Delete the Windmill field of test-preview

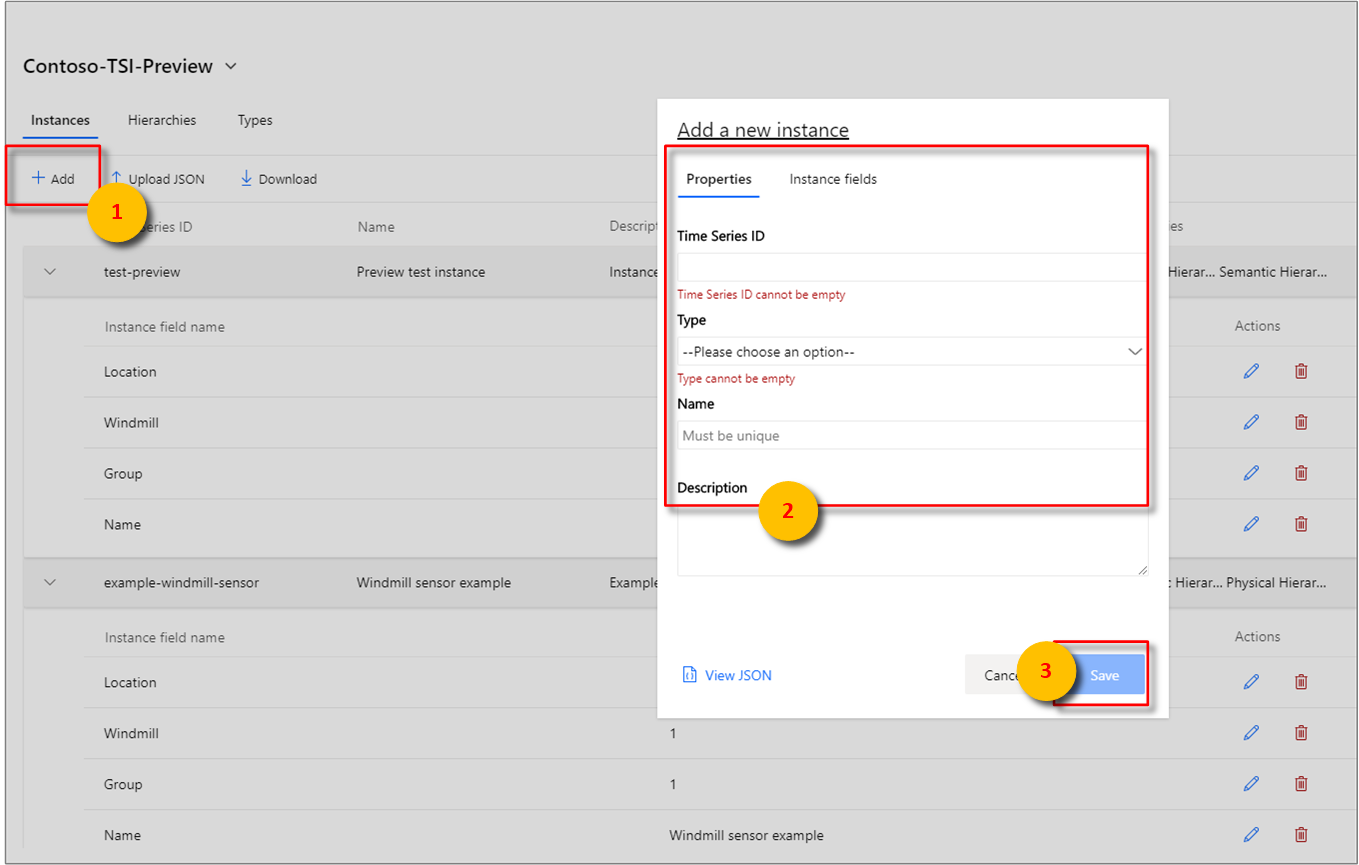coord(1300,422)
